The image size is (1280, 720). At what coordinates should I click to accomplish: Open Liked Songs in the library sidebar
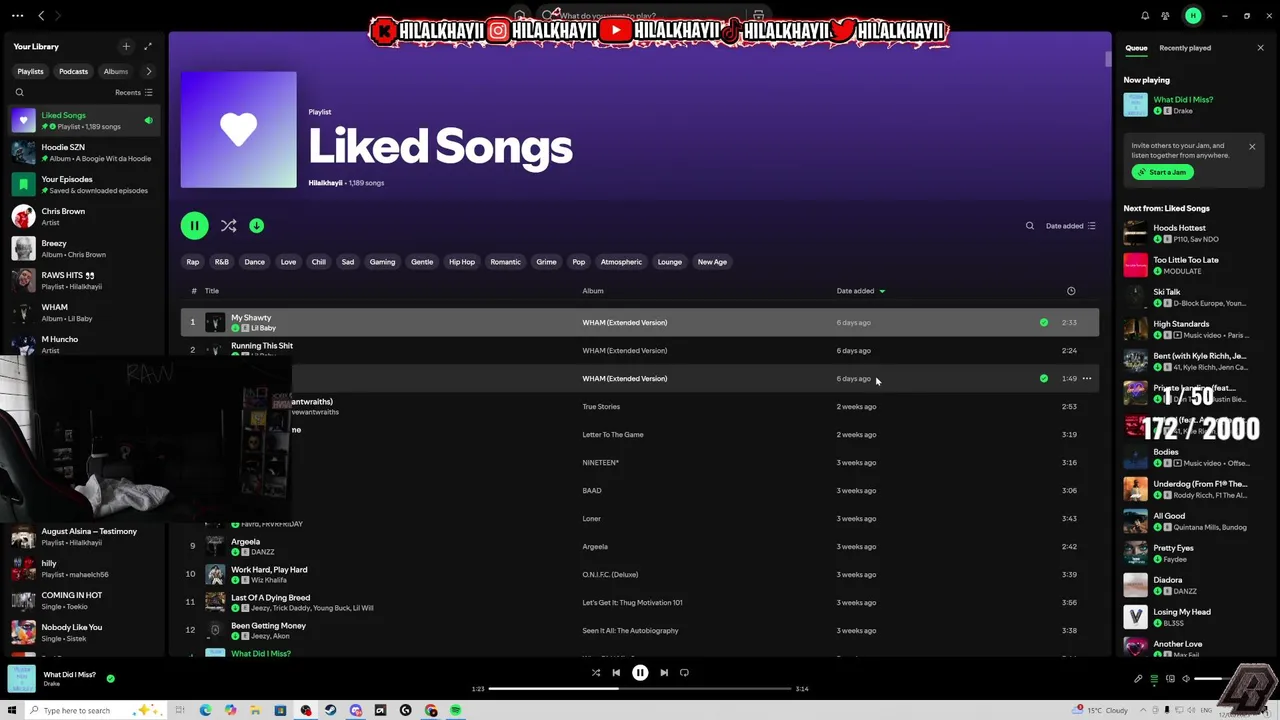point(83,121)
